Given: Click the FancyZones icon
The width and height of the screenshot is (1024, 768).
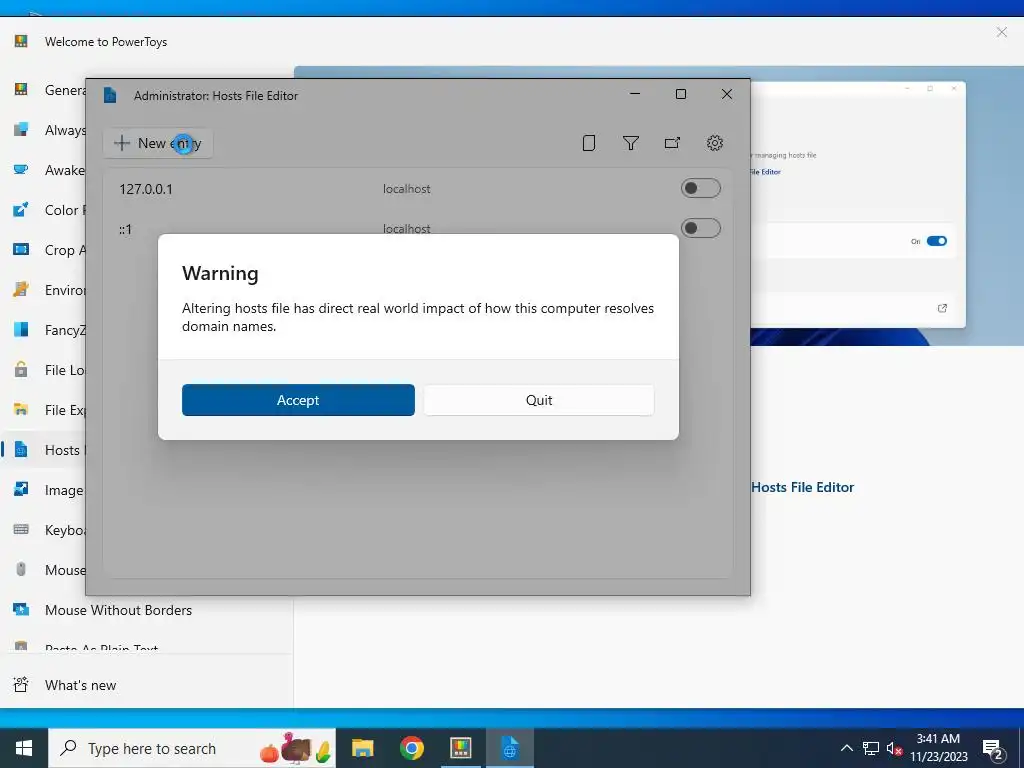Looking at the screenshot, I should pos(21,329).
